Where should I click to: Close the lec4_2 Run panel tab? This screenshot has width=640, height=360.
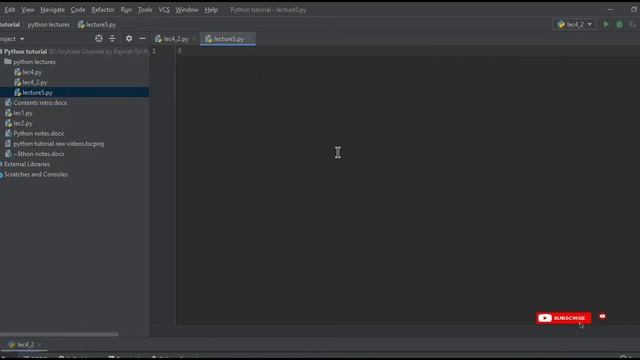tap(40, 345)
